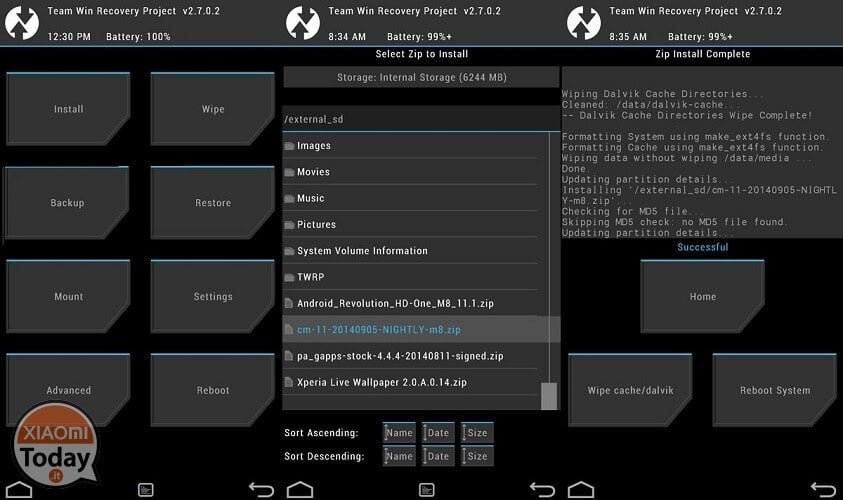Click 'Dalvik Cache Directories Wipe Complete!' log line

[687, 115]
